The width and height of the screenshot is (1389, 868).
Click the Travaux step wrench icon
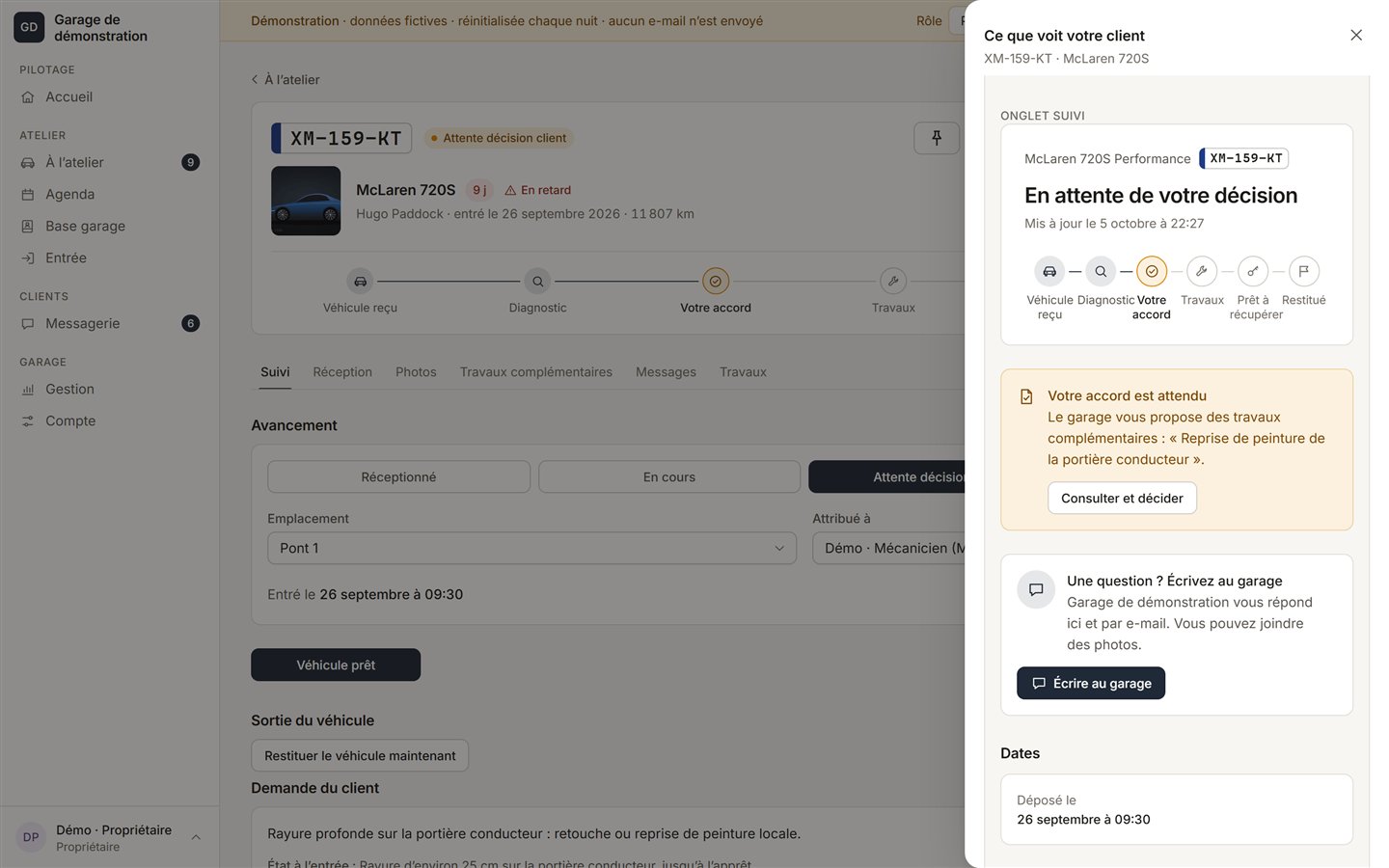(893, 282)
